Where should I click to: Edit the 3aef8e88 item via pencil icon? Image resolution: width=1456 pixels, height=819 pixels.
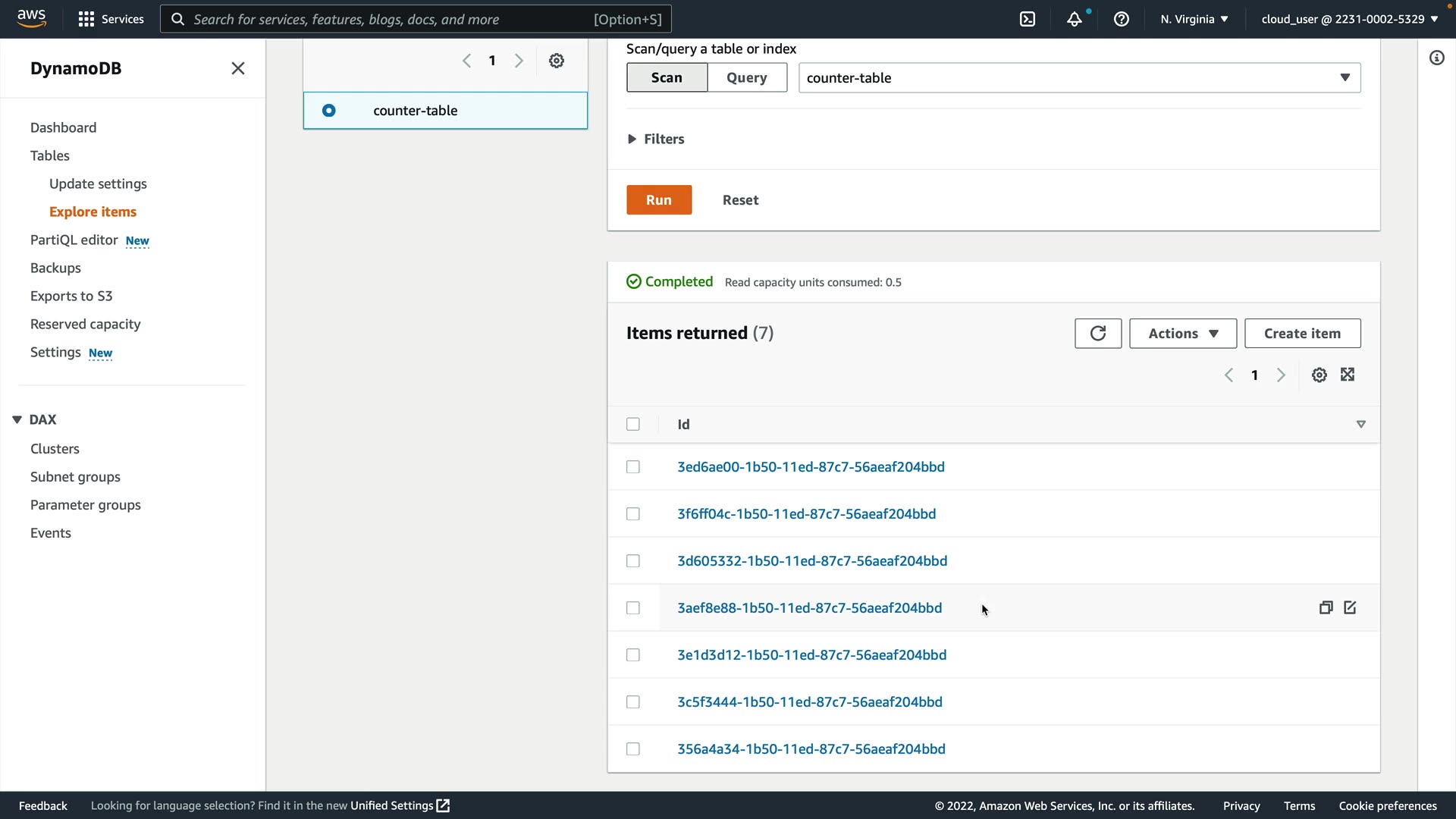tap(1350, 607)
